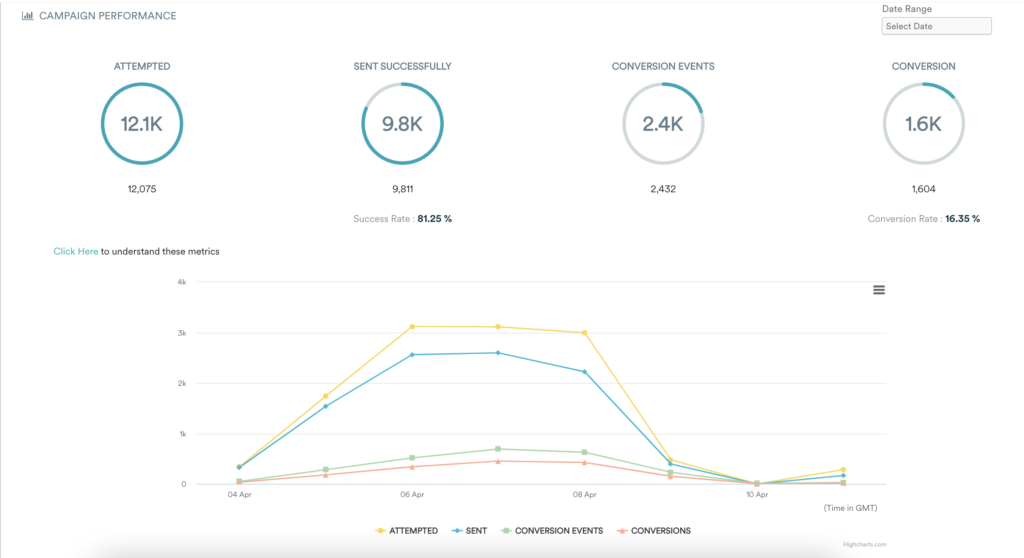
Task: Click the Campaign Performance bar chart icon
Action: point(27,16)
